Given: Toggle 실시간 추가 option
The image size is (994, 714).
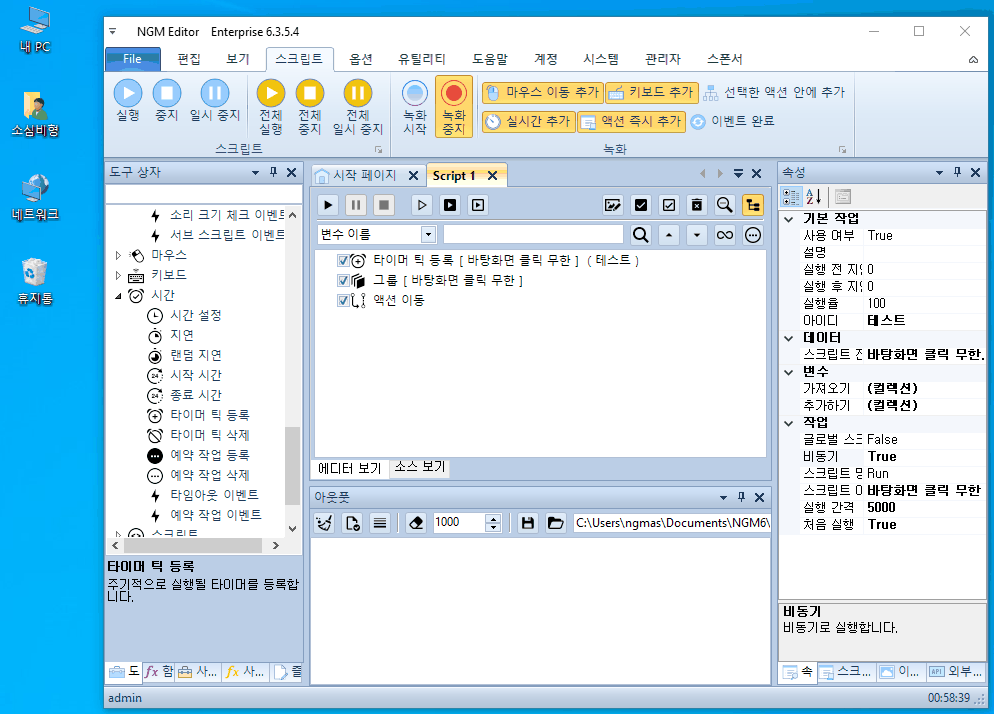Looking at the screenshot, I should point(529,121).
